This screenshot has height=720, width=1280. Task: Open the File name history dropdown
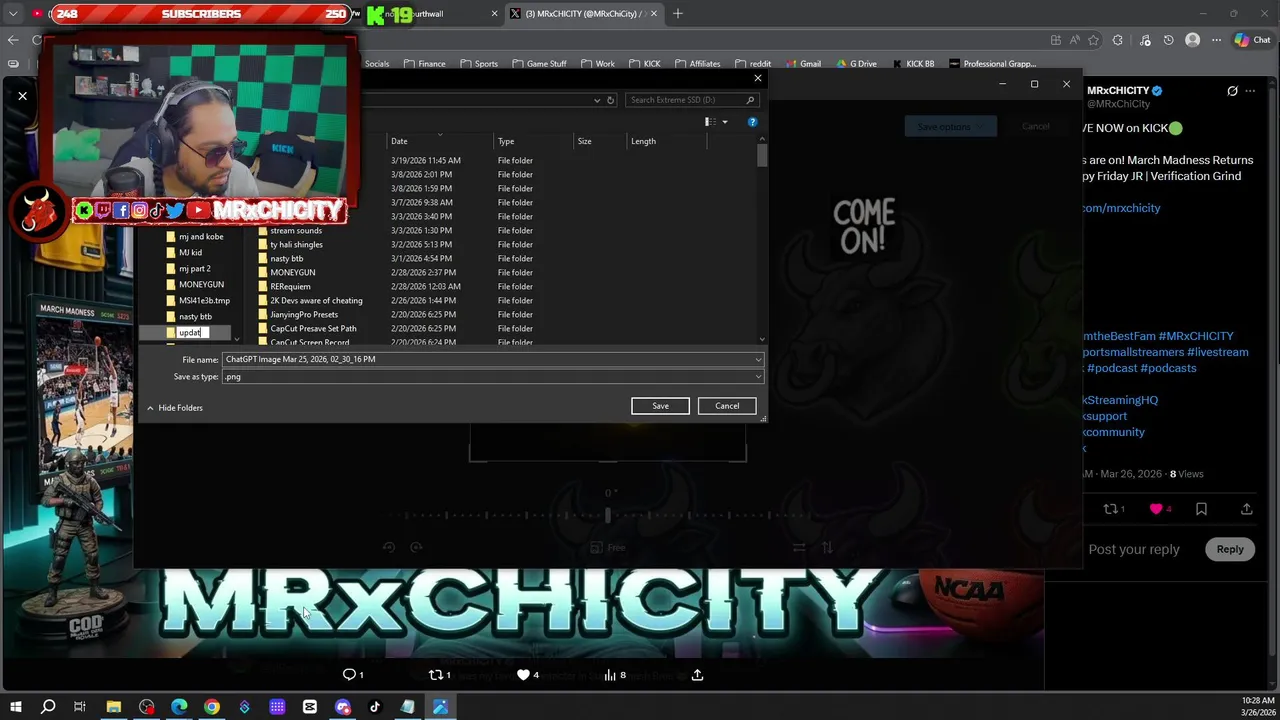[758, 360]
